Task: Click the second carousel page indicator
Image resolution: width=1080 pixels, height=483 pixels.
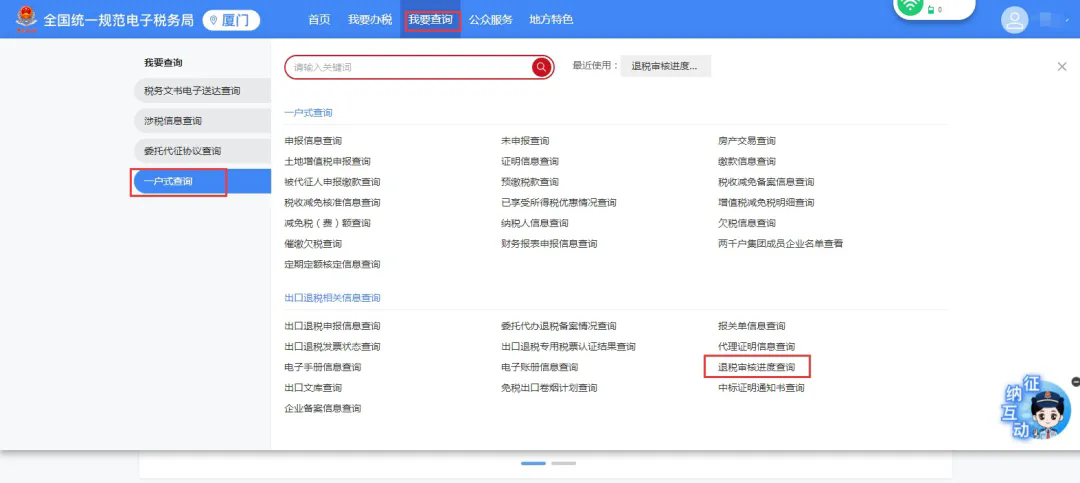Action: coord(564,463)
